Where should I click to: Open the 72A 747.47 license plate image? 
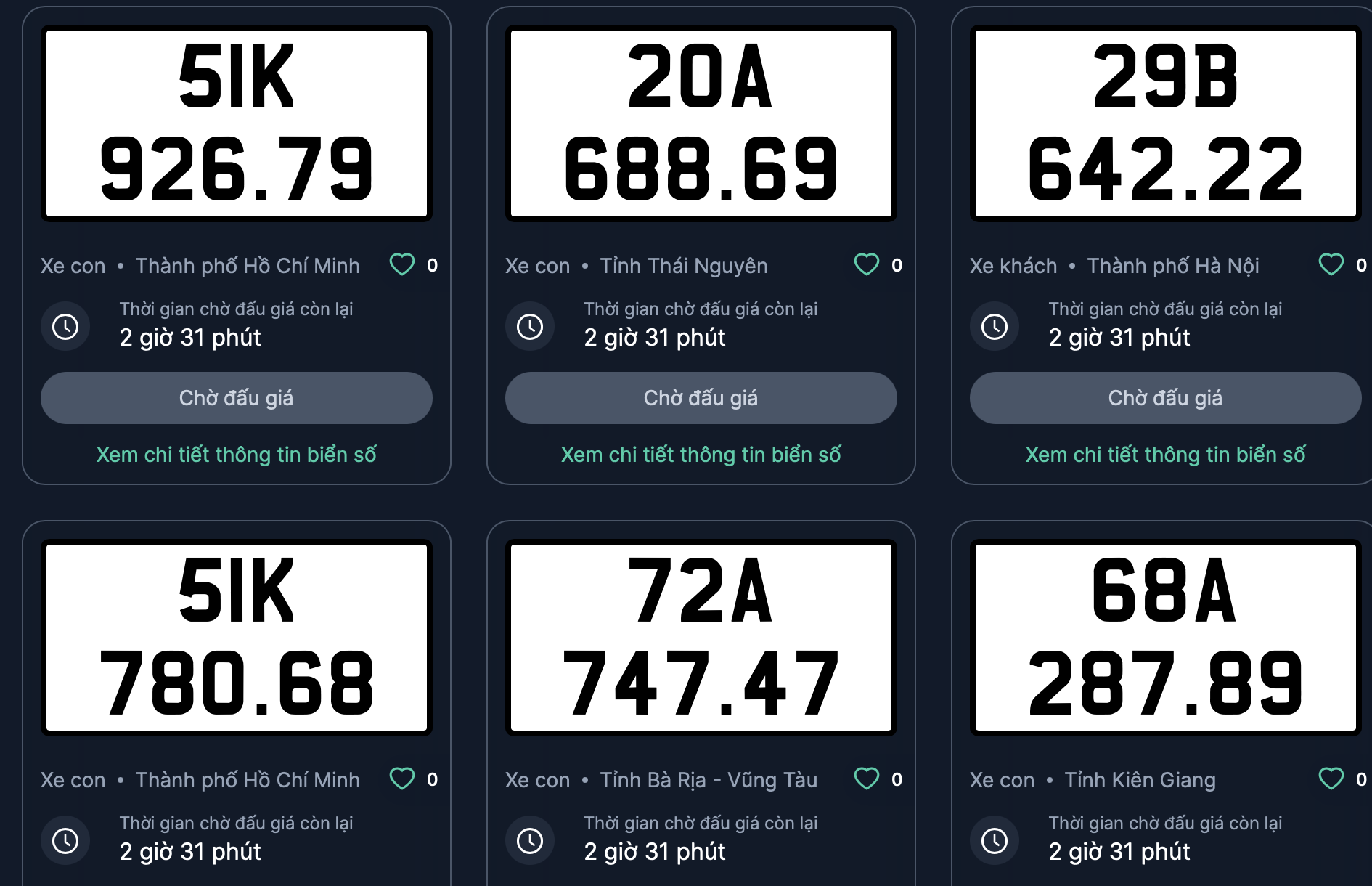point(701,638)
